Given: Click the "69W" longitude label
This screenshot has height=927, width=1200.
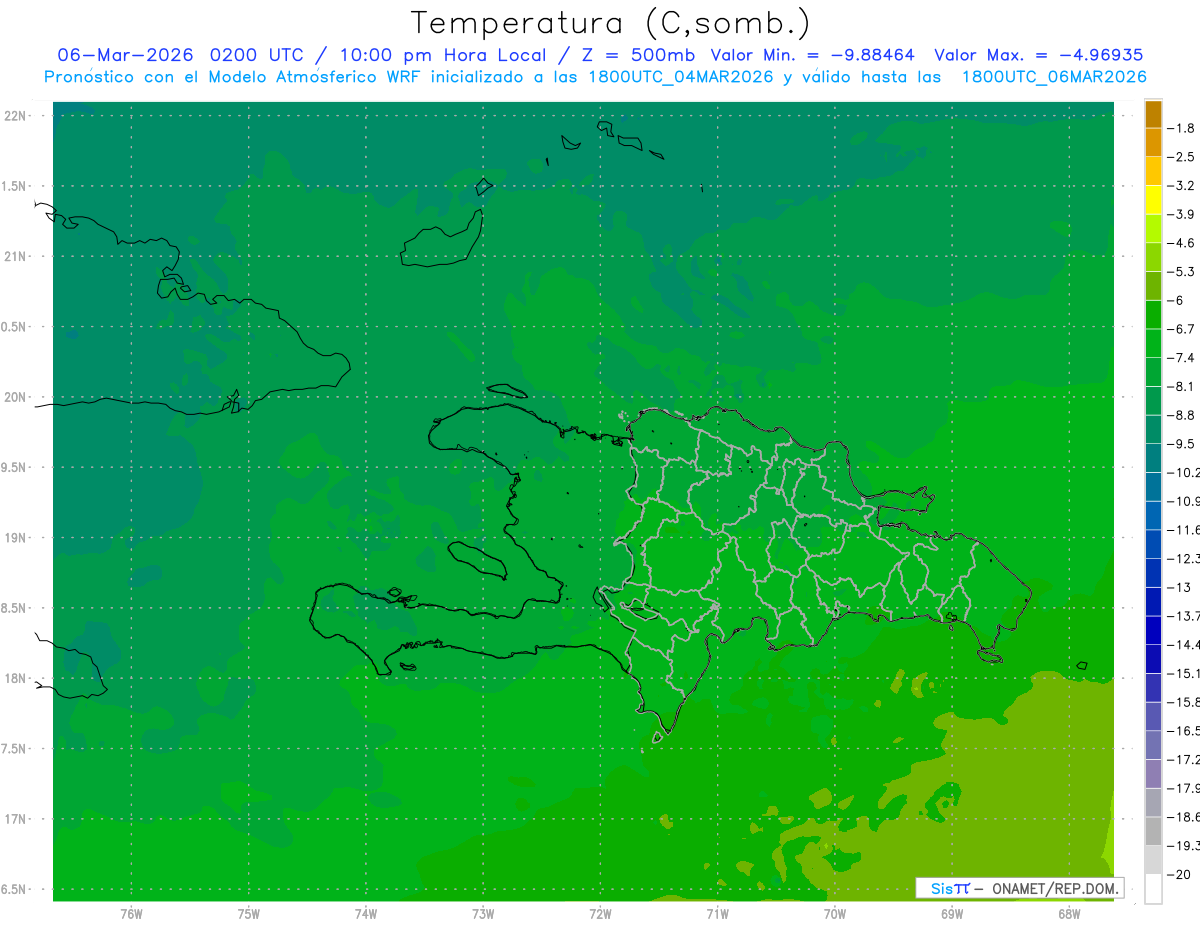Looking at the screenshot, I should click(x=952, y=913).
